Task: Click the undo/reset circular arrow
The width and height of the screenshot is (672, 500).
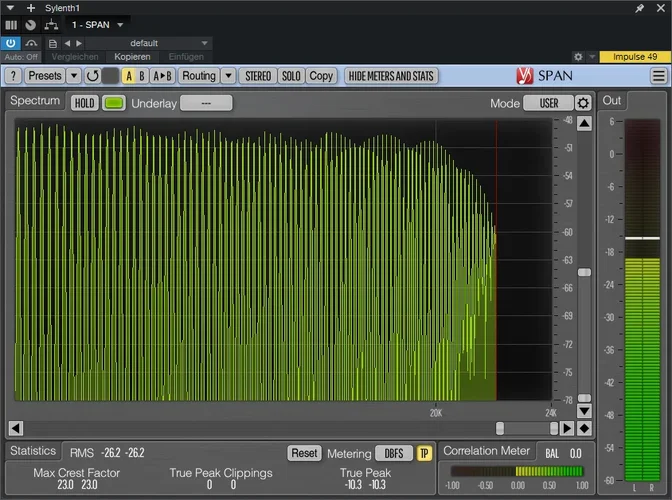Action: point(92,76)
